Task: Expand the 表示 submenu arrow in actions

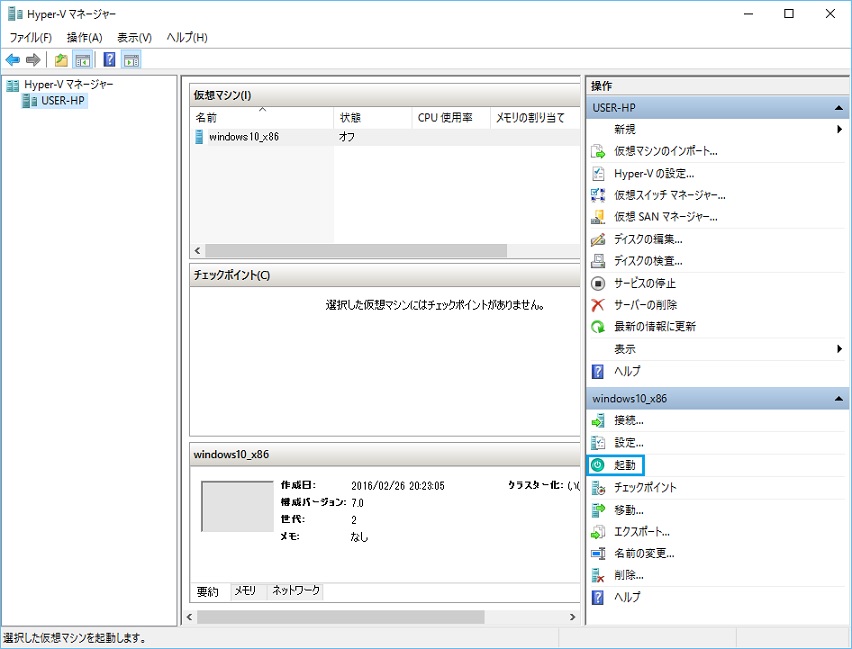Action: pos(840,349)
